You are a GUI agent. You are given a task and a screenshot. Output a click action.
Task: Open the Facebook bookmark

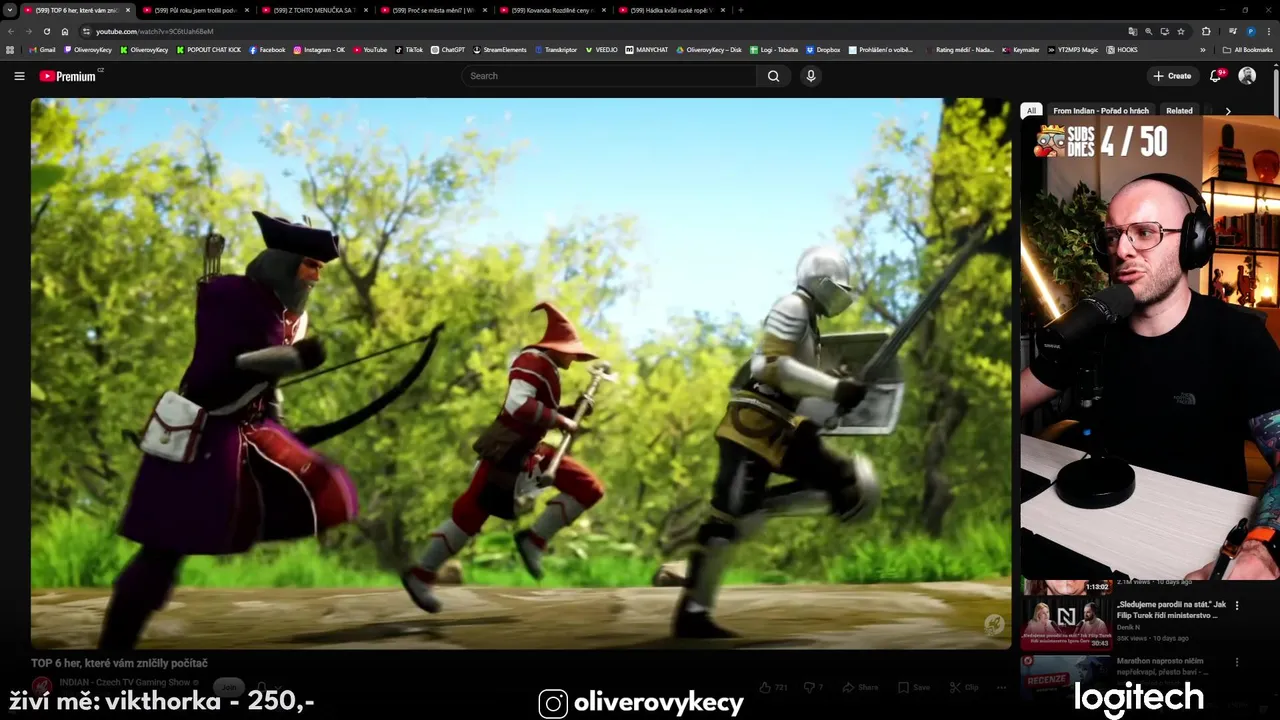pyautogui.click(x=267, y=50)
